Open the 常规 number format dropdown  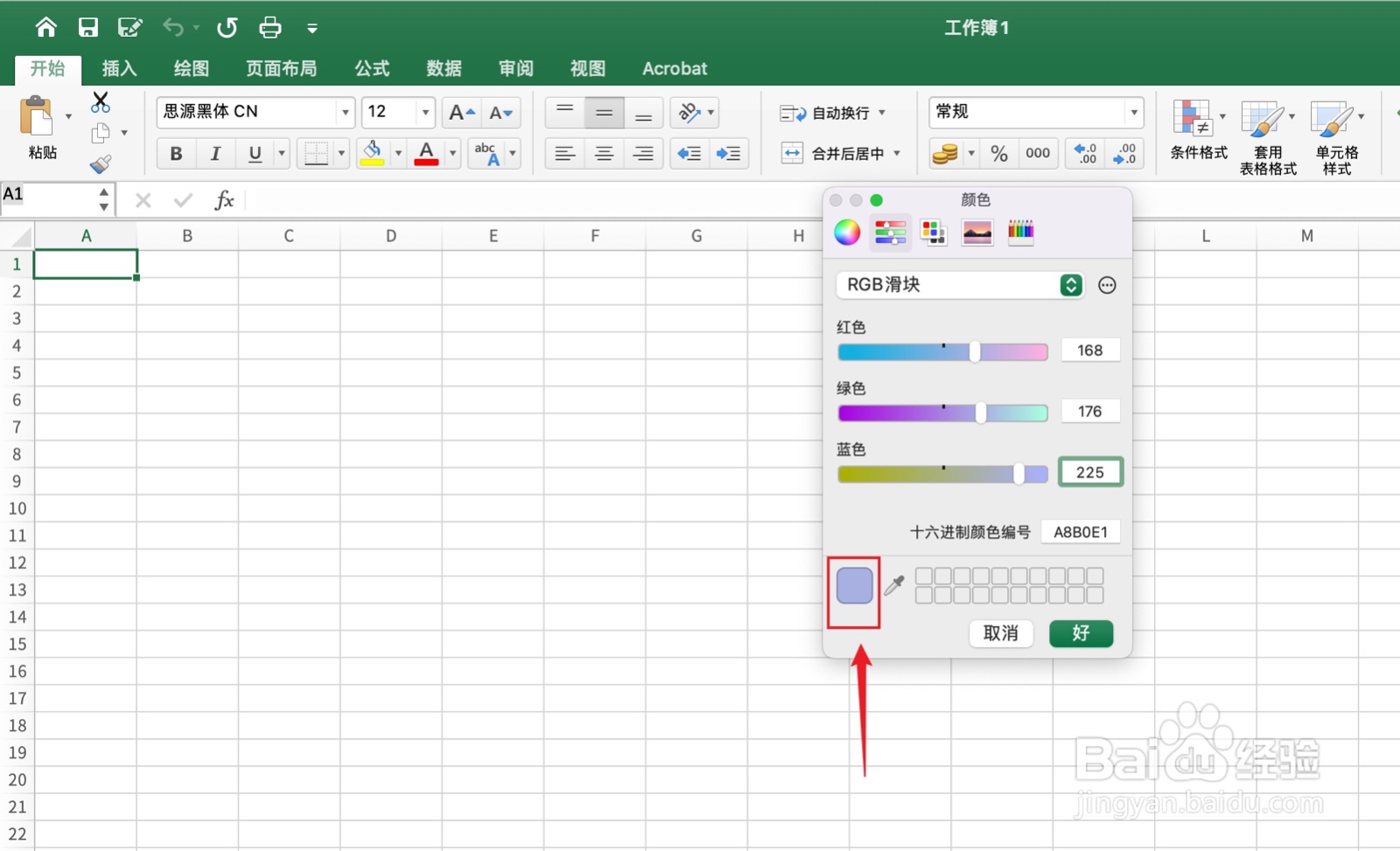[x=1035, y=112]
